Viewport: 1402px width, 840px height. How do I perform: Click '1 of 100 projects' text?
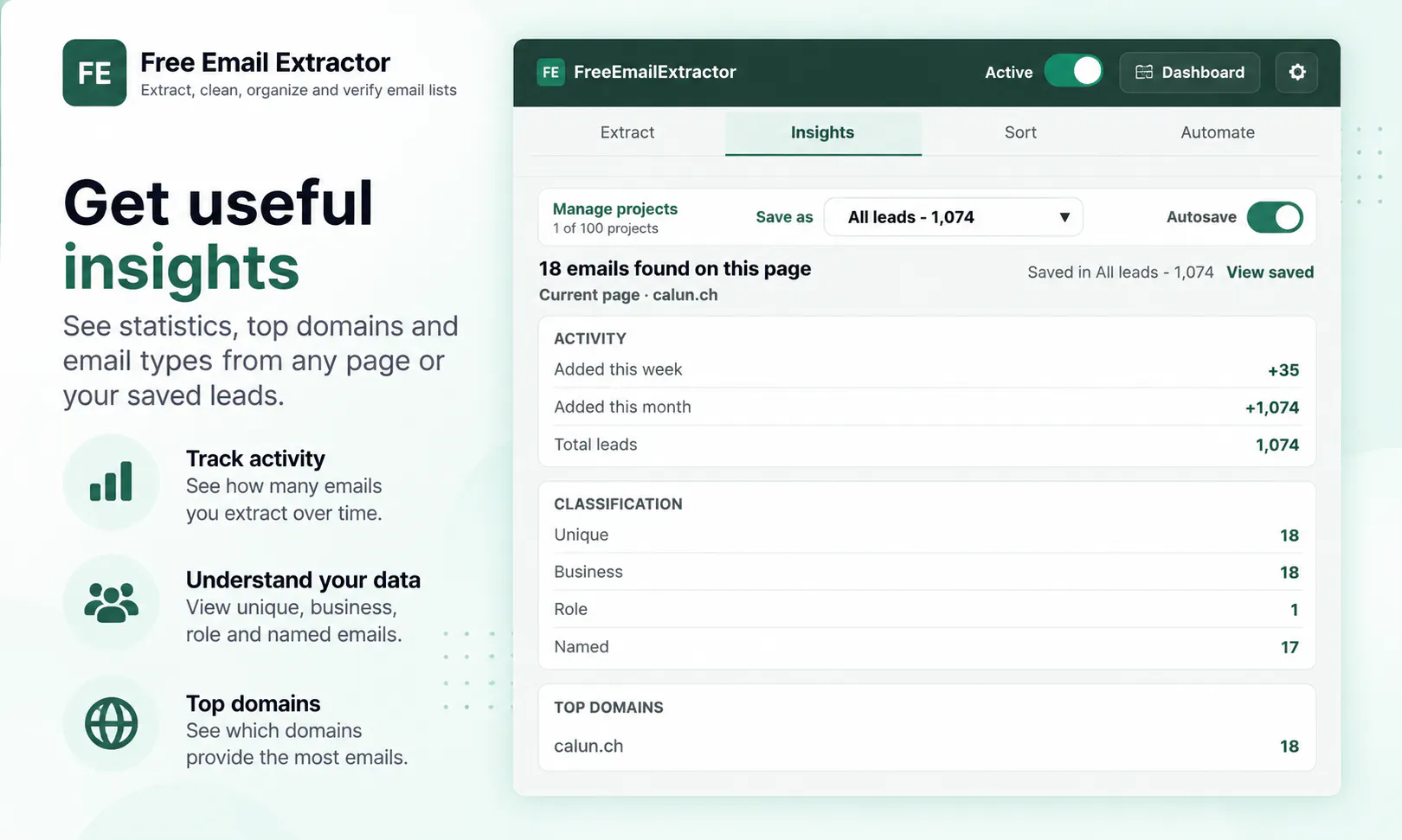click(x=606, y=228)
